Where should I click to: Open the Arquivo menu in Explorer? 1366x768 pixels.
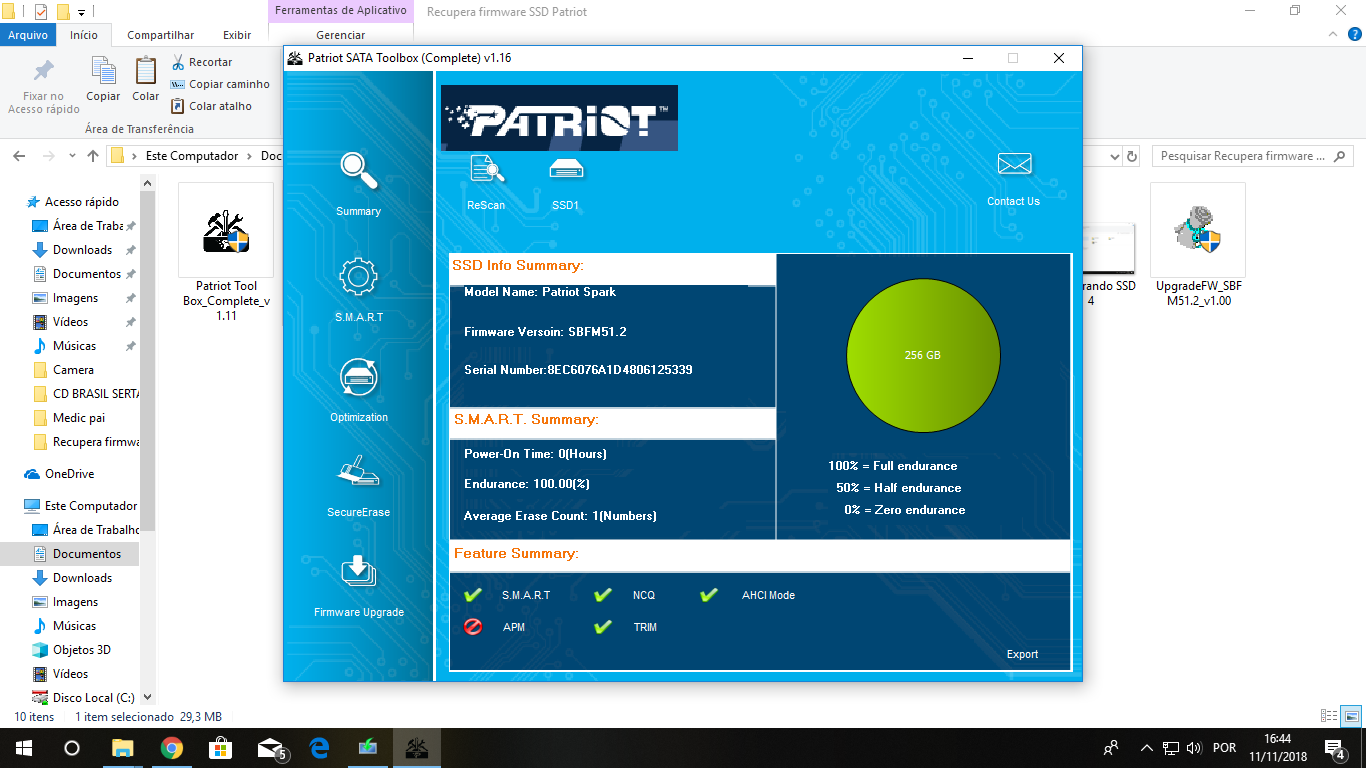pos(28,35)
